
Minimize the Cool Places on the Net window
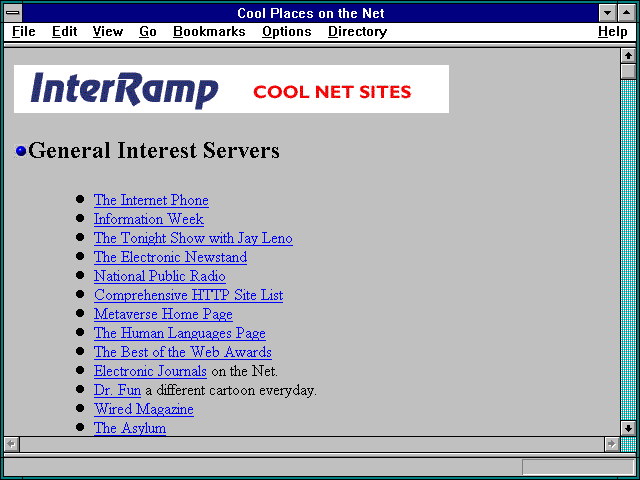(x=607, y=13)
